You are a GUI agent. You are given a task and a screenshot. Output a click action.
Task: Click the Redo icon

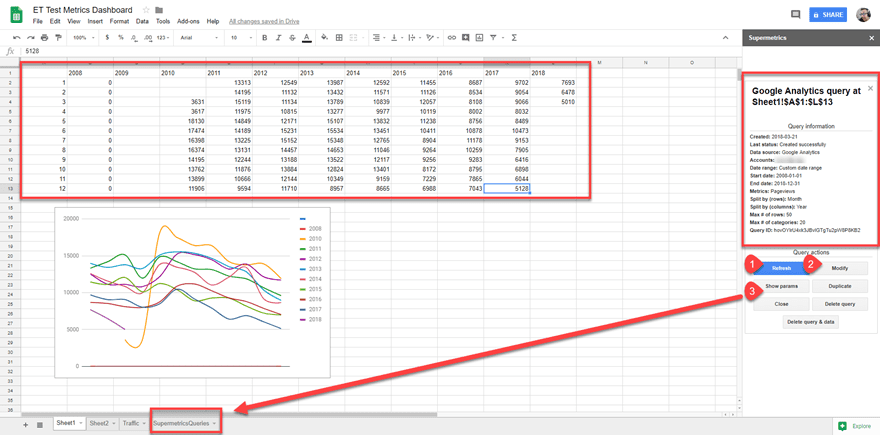pyautogui.click(x=30, y=38)
